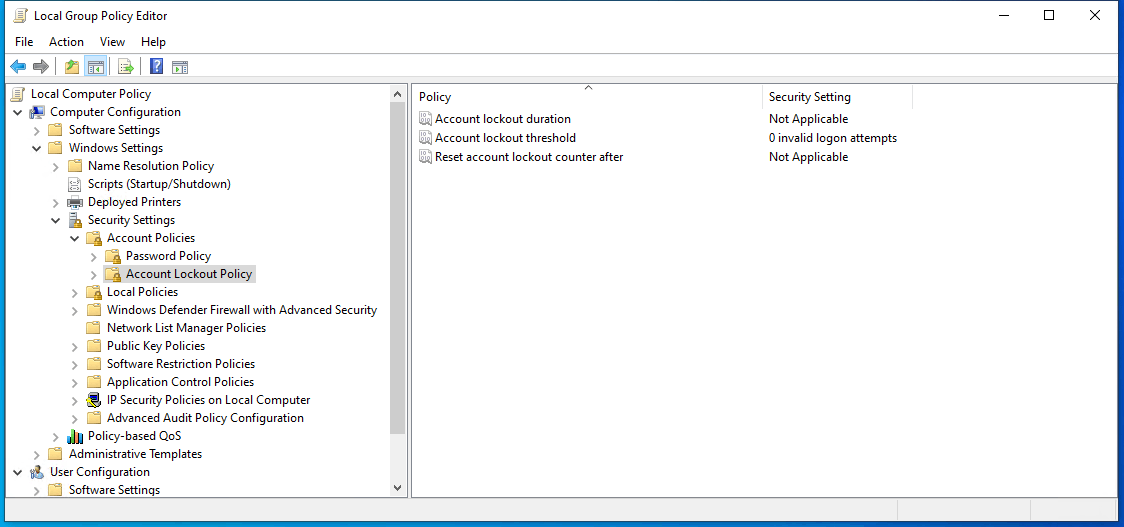Expand the Password Policy node
The height and width of the screenshot is (527, 1124).
[93, 256]
